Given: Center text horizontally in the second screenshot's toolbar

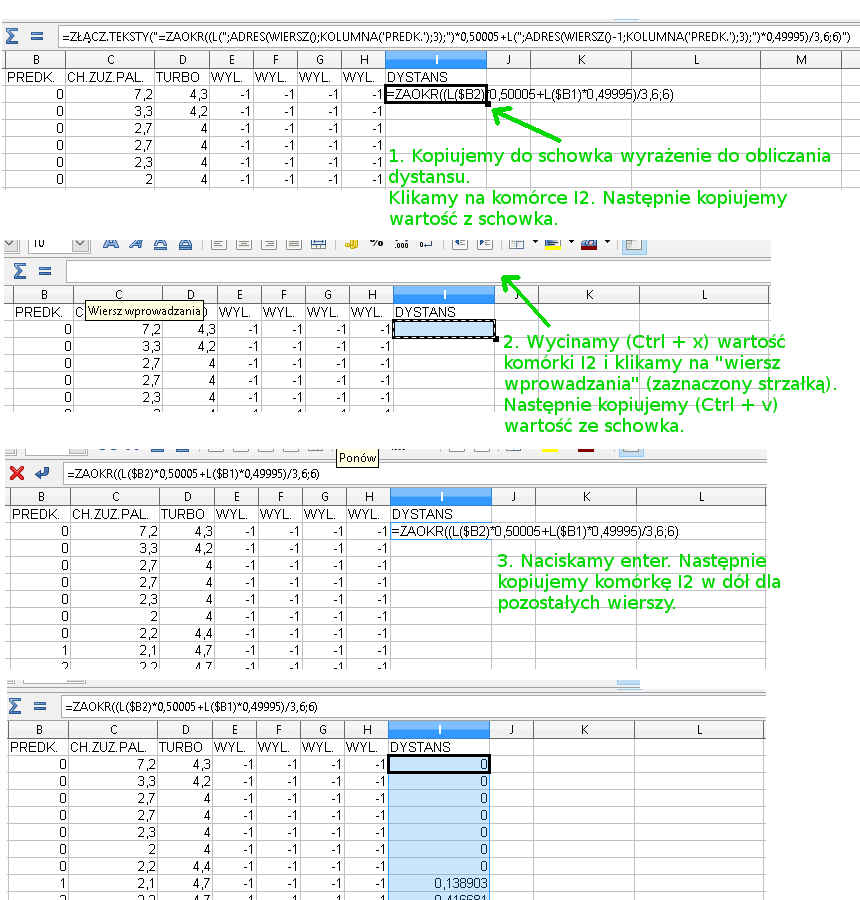Looking at the screenshot, I should (x=243, y=244).
